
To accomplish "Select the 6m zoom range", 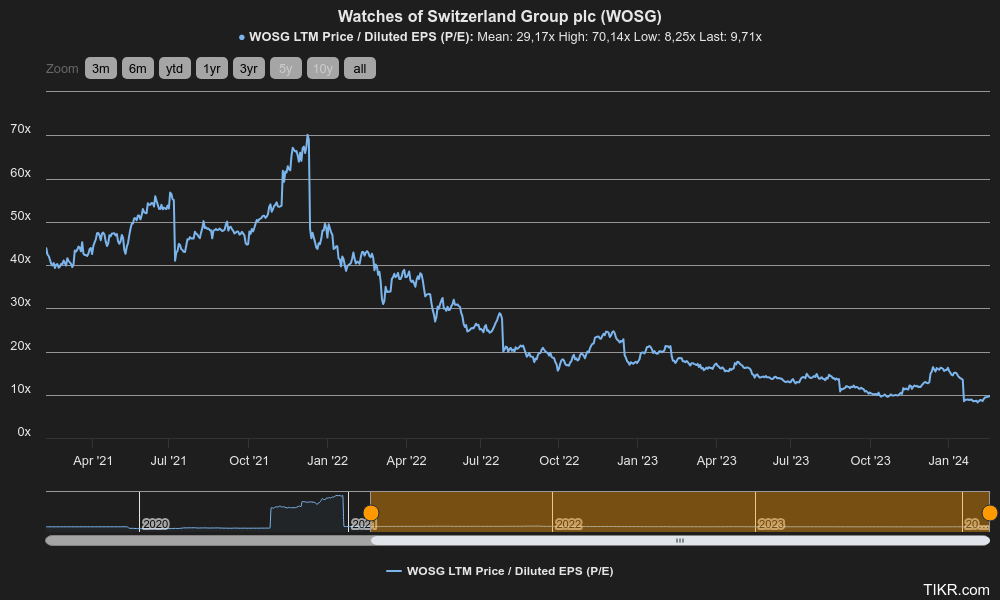I will [x=138, y=68].
